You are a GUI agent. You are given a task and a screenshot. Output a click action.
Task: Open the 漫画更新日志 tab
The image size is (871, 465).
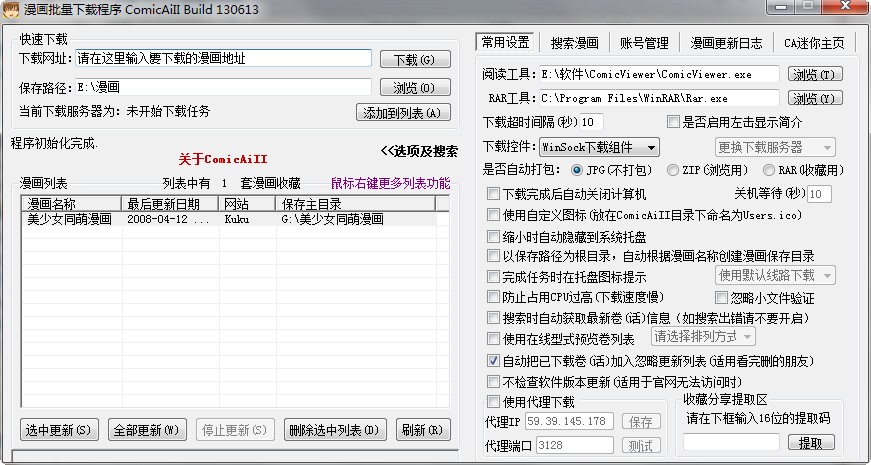[x=728, y=43]
